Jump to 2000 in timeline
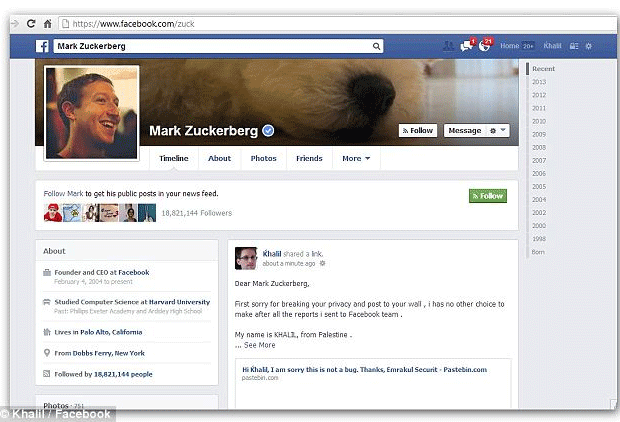This screenshot has width=620, height=422. click(539, 225)
